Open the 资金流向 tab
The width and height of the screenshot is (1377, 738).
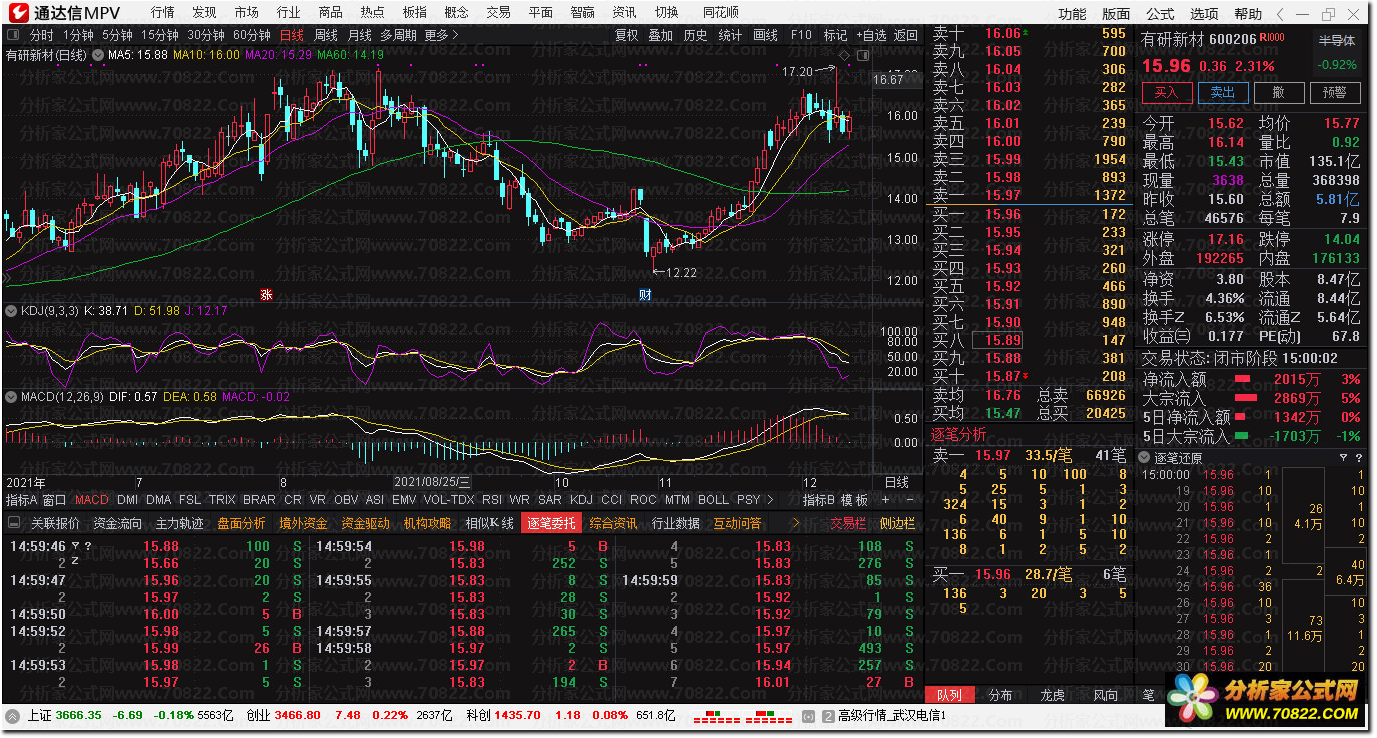tap(118, 523)
